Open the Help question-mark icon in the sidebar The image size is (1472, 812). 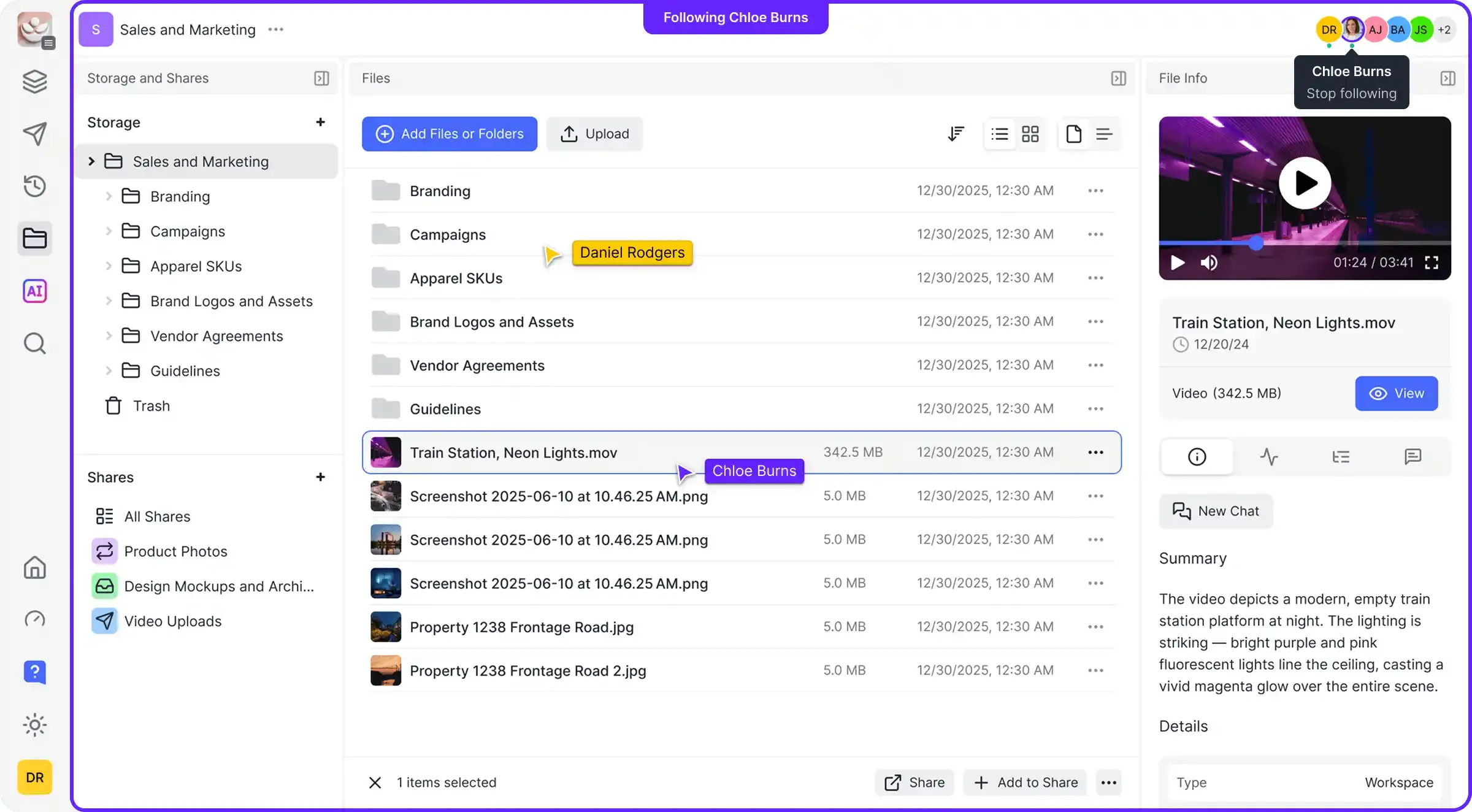(35, 672)
